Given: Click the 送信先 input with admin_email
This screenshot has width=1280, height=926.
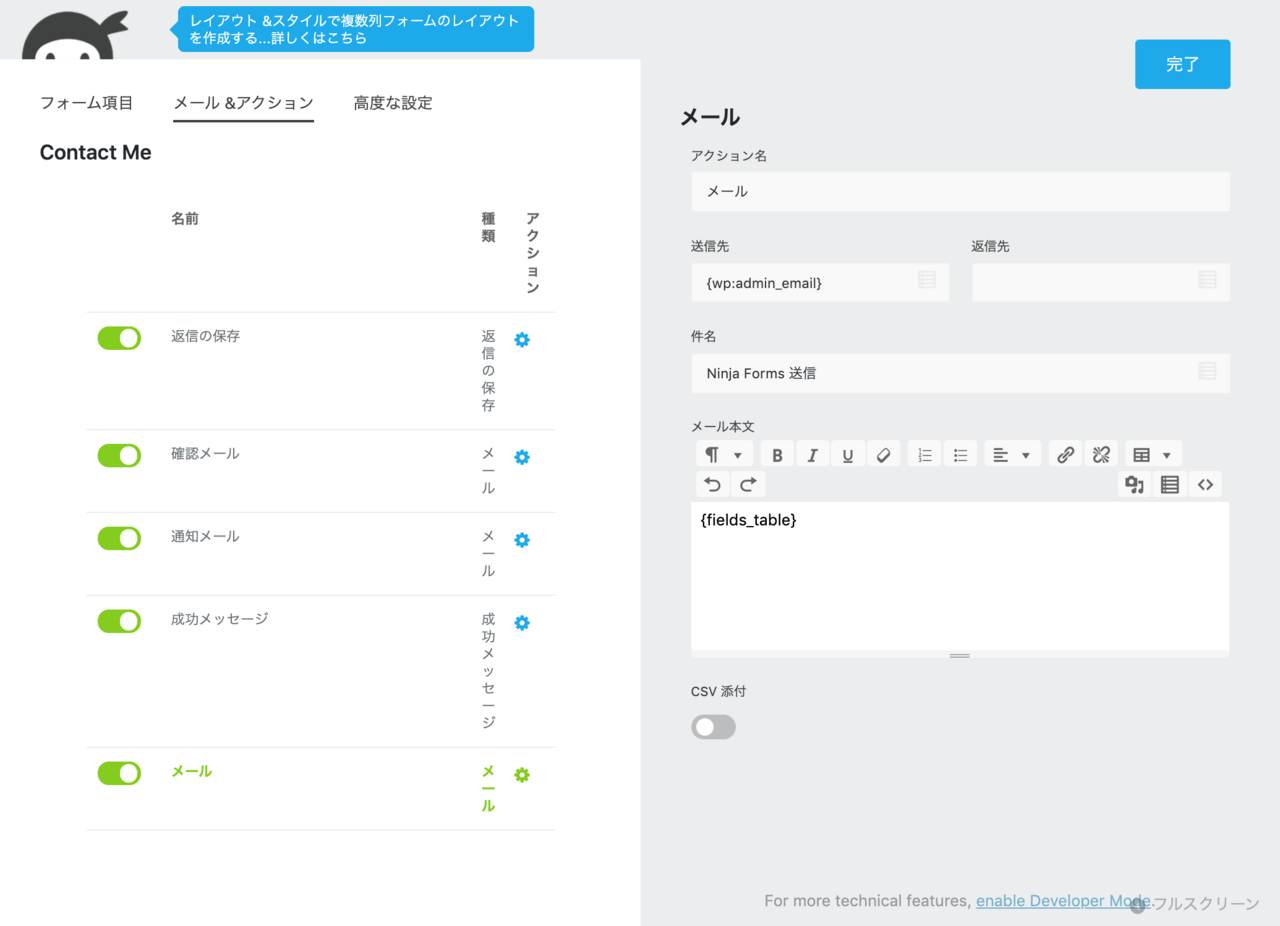Looking at the screenshot, I should tap(820, 283).
